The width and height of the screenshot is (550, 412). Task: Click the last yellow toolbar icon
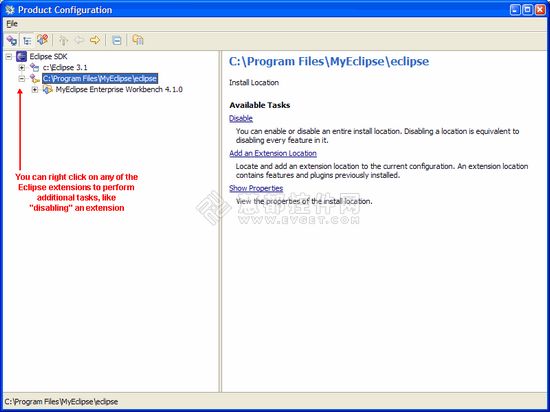(138, 40)
